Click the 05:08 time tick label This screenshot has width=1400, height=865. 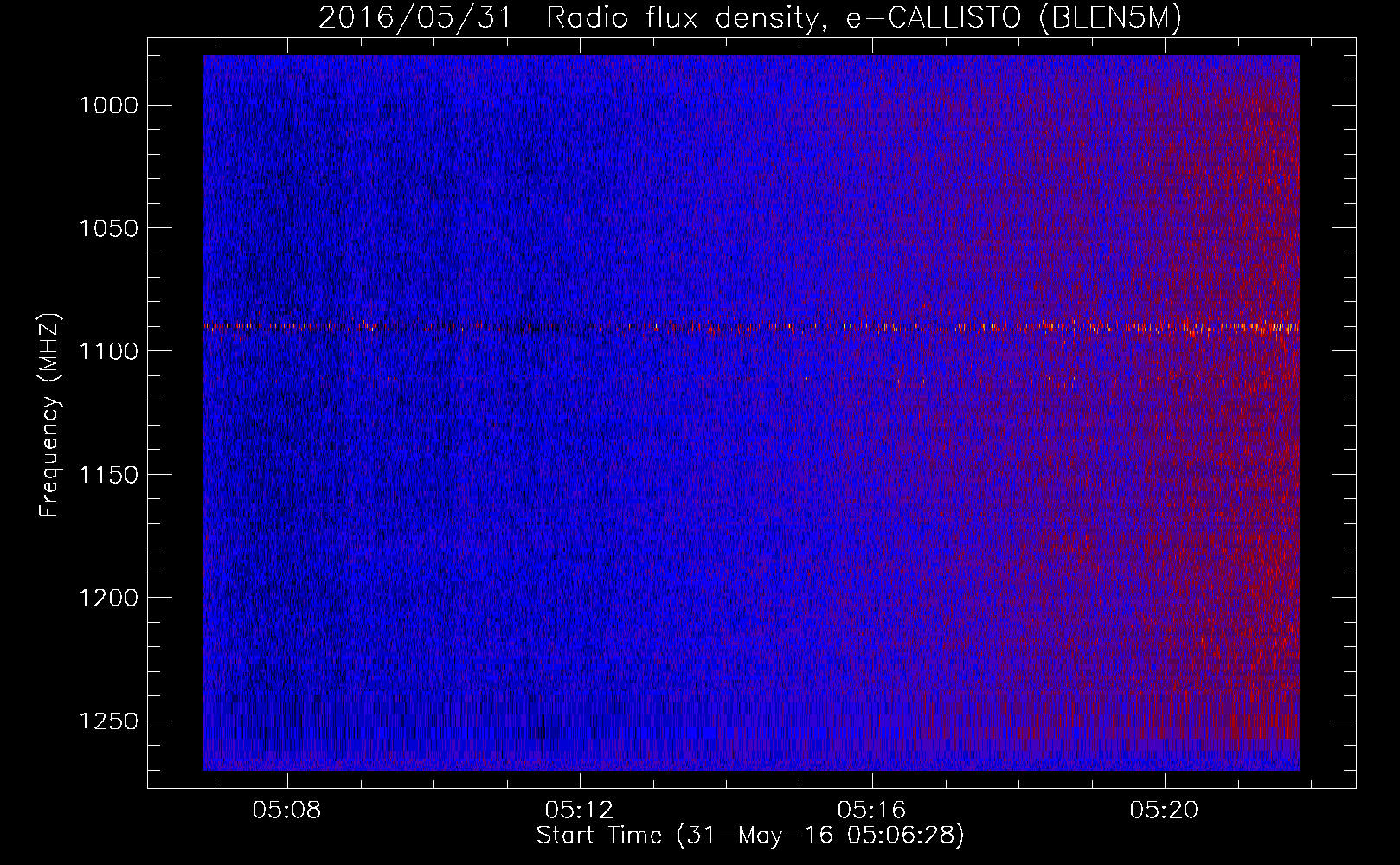tap(286, 811)
